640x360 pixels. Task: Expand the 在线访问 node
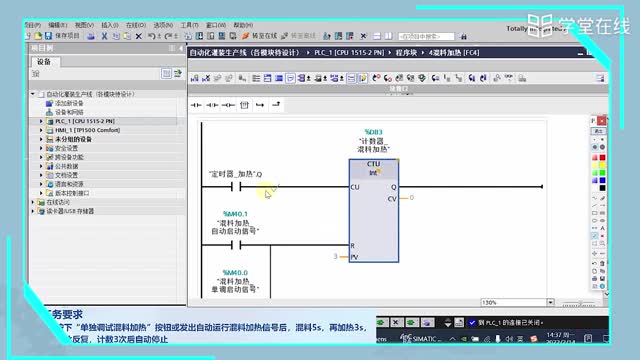[x=33, y=202]
